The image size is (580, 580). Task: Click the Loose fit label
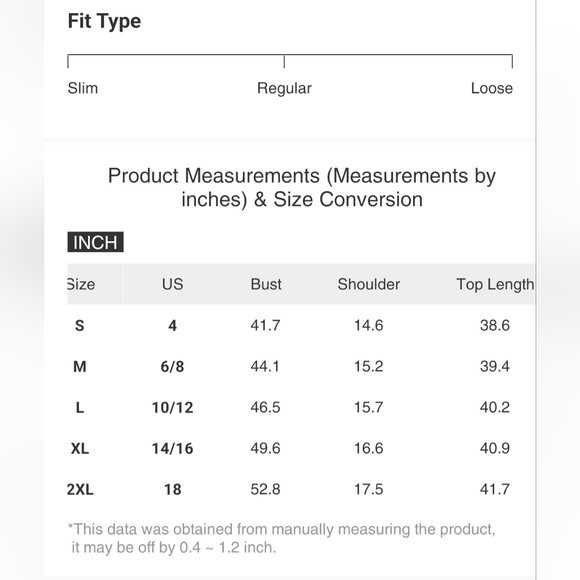tap(492, 88)
